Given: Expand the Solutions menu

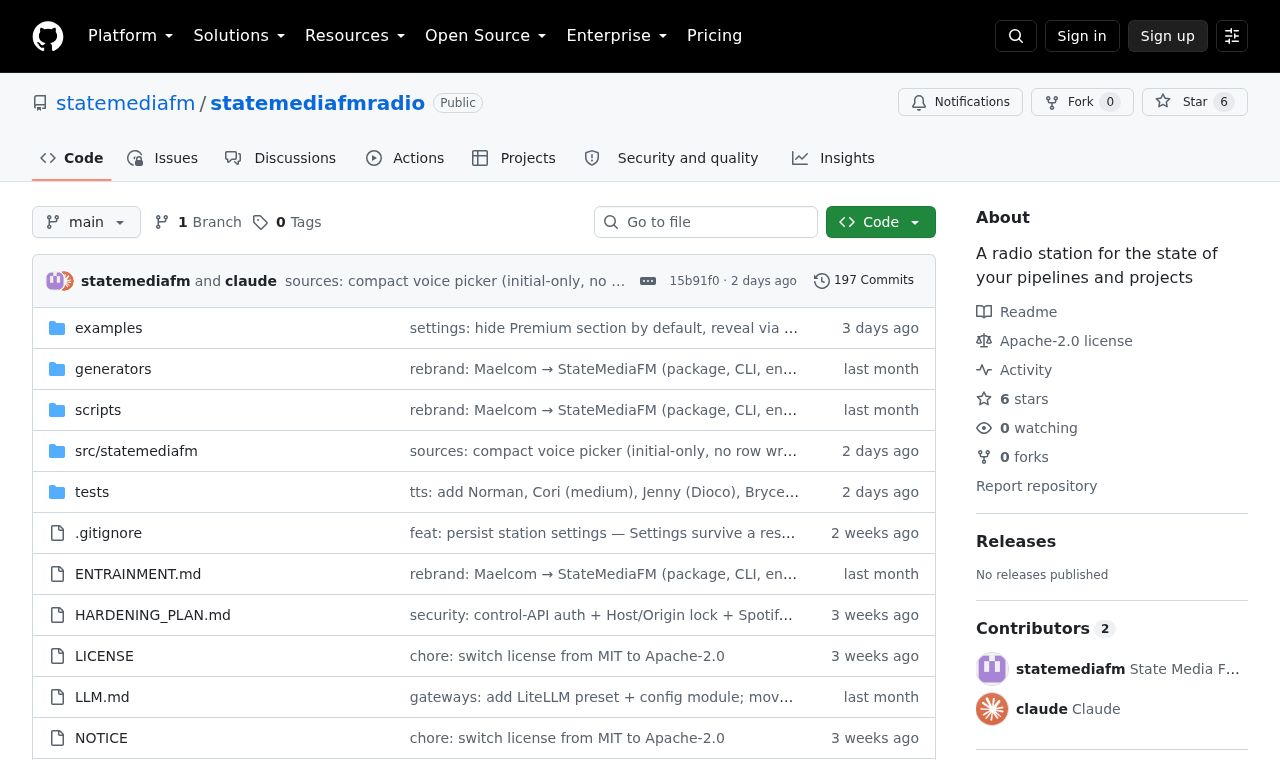Looking at the screenshot, I should pos(239,36).
